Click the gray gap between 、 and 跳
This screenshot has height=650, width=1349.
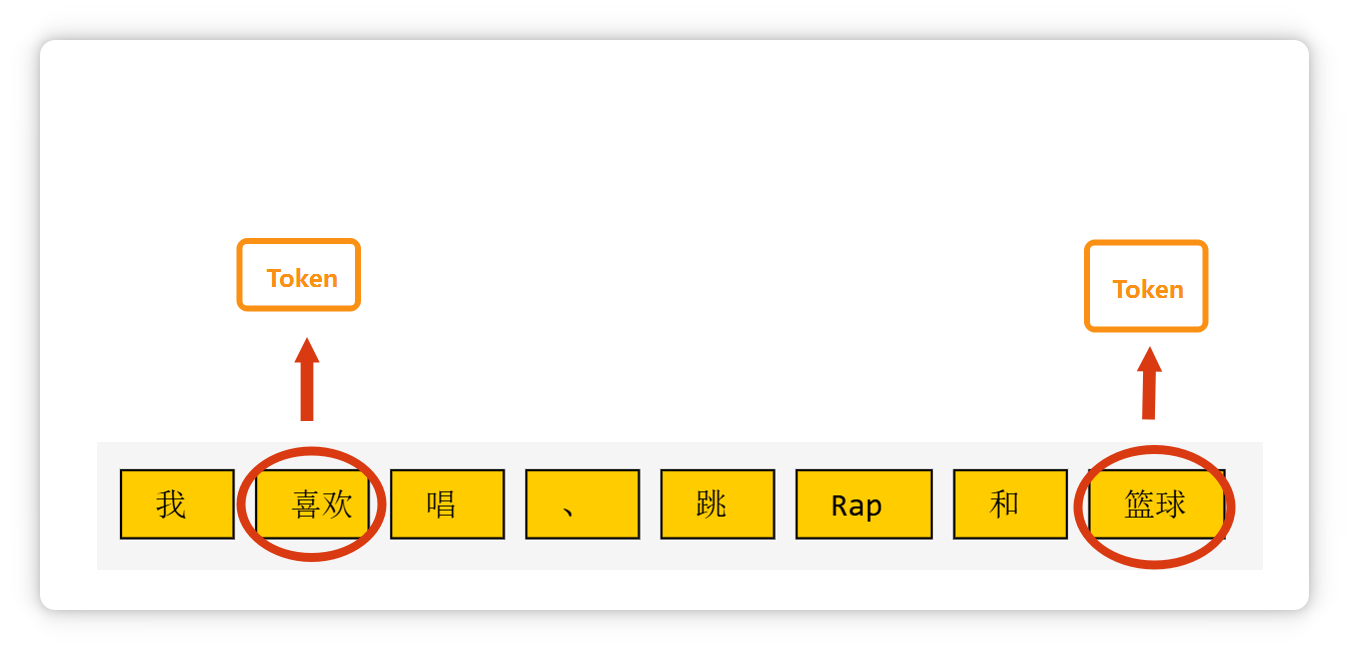(650, 505)
